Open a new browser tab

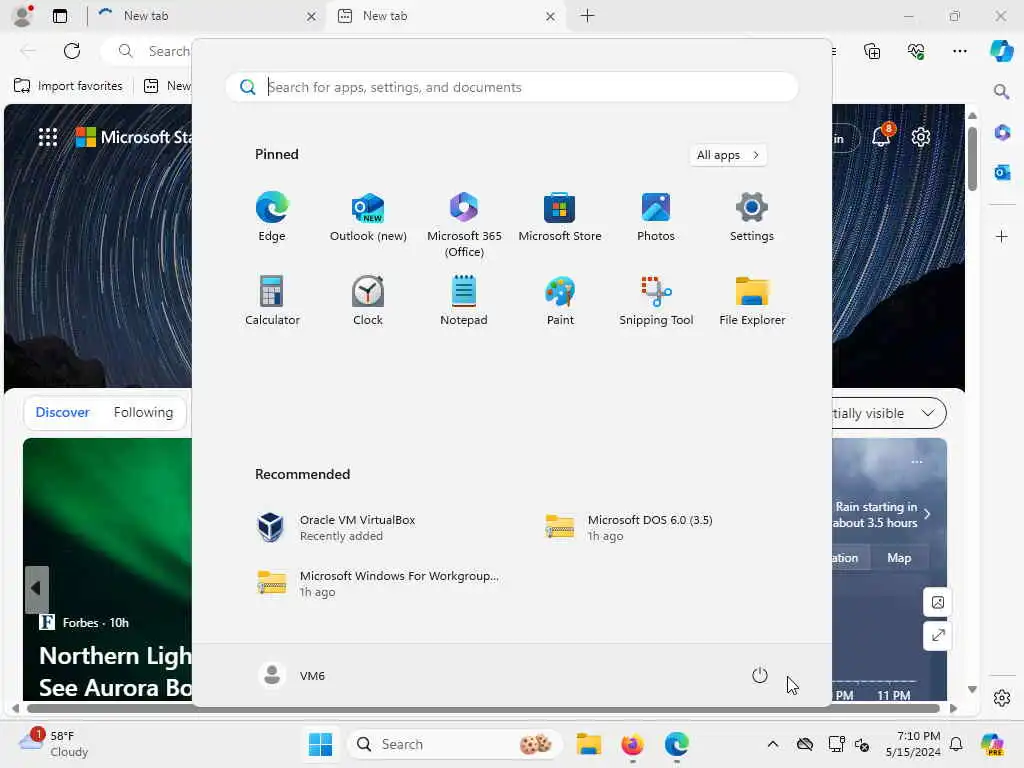[587, 16]
